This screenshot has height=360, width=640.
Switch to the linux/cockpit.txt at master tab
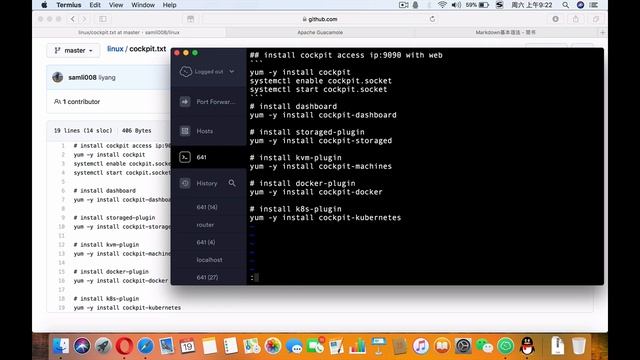[129, 32]
